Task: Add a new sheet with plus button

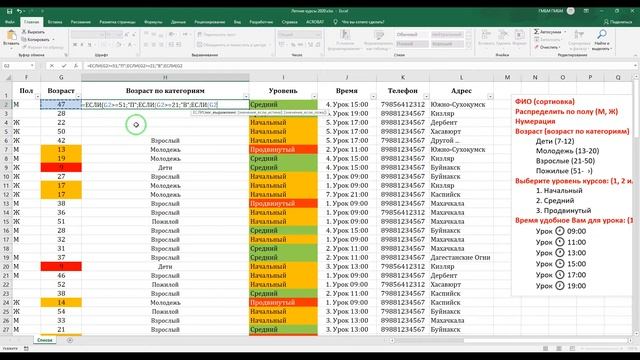Action: (x=70, y=340)
